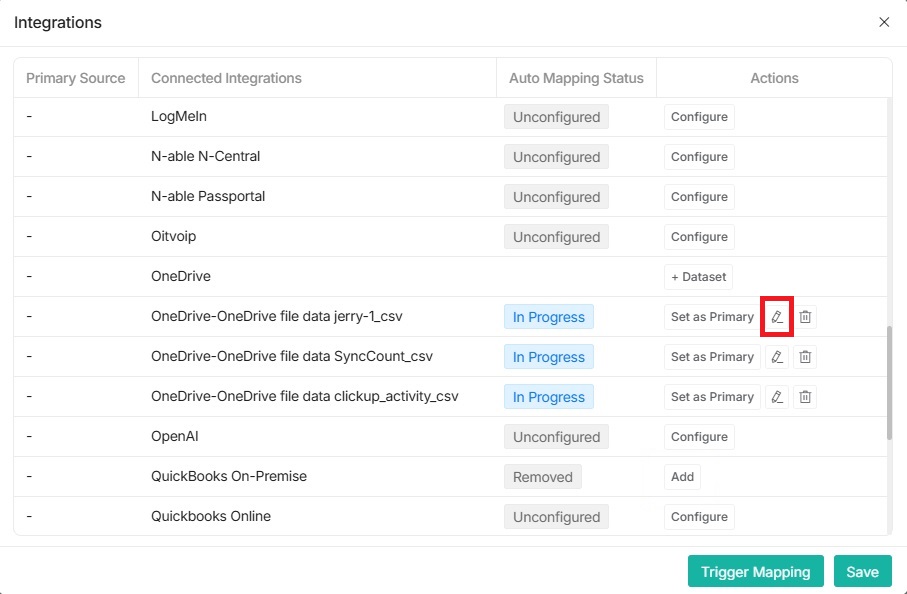
Task: Configure N-able Passportal integration
Action: click(x=699, y=197)
